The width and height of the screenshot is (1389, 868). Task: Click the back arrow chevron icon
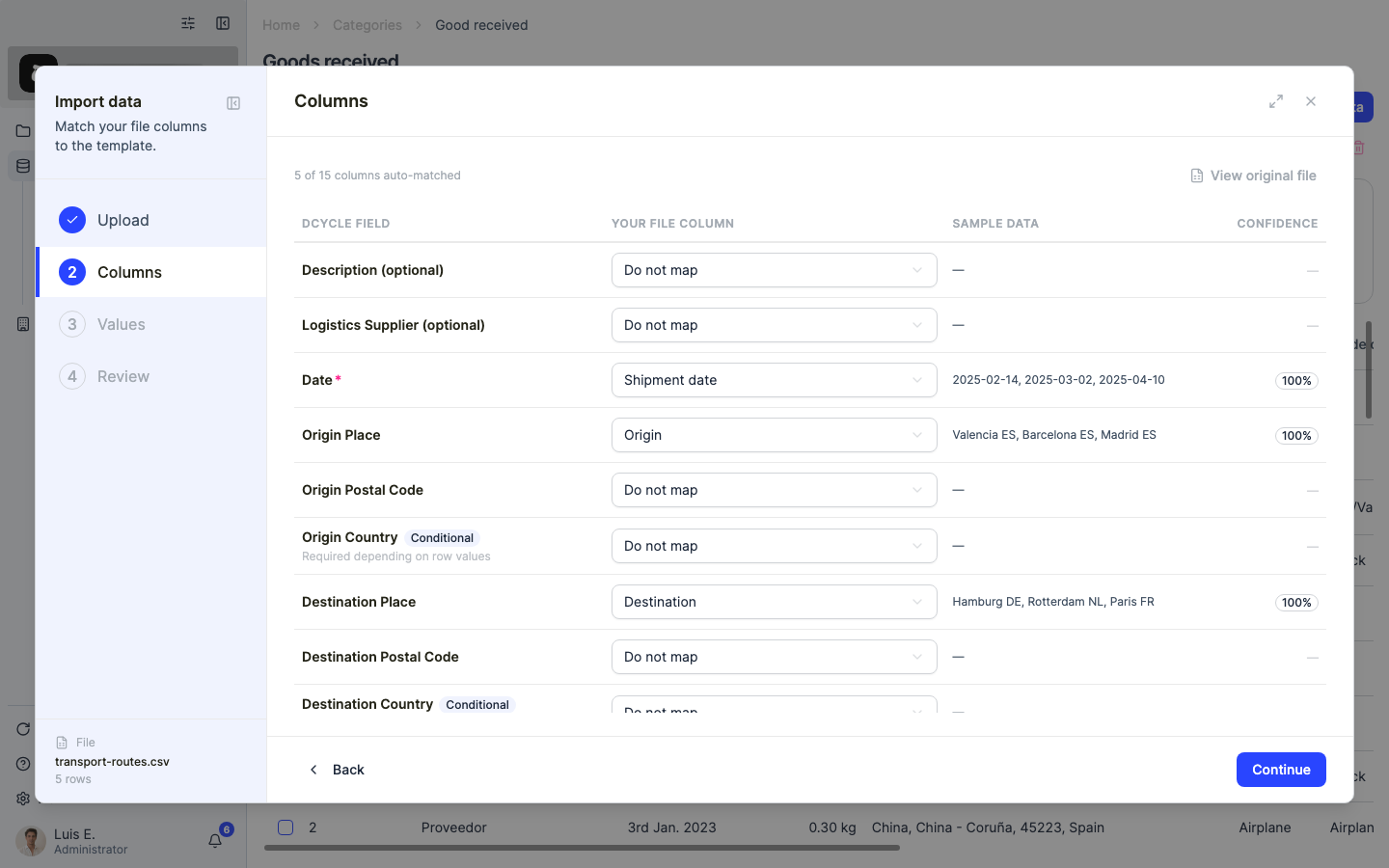click(x=313, y=770)
